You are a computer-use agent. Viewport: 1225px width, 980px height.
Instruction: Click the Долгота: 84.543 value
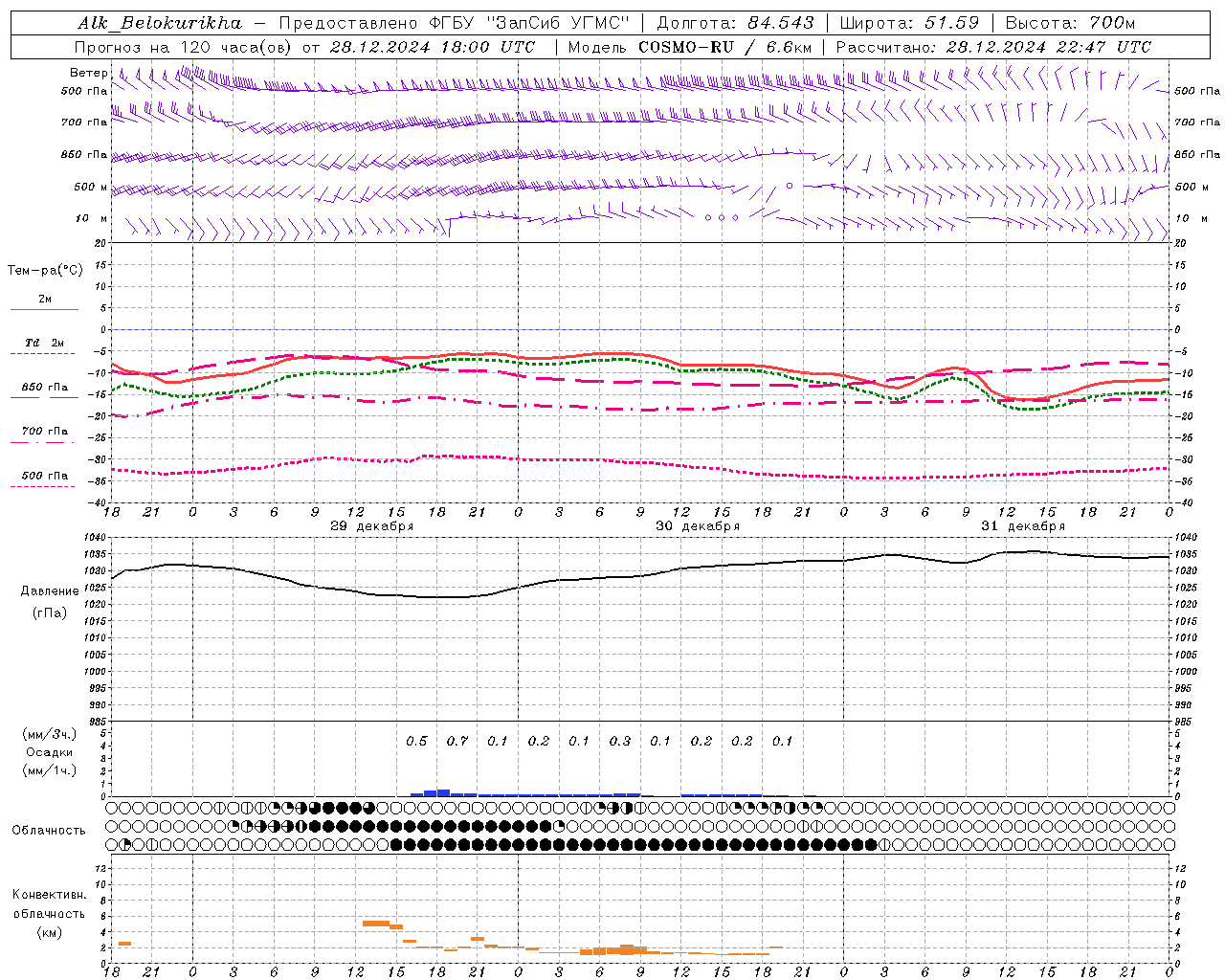tap(735, 23)
